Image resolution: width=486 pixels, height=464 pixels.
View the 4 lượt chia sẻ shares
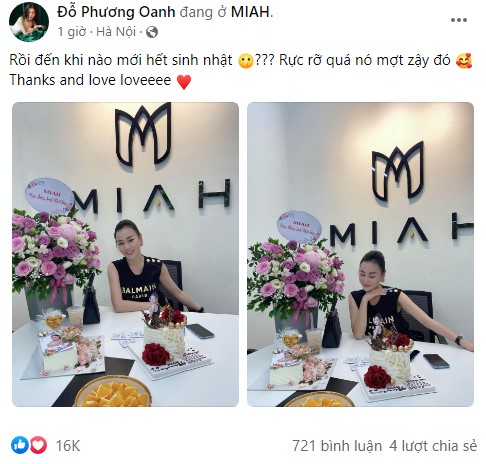(433, 446)
